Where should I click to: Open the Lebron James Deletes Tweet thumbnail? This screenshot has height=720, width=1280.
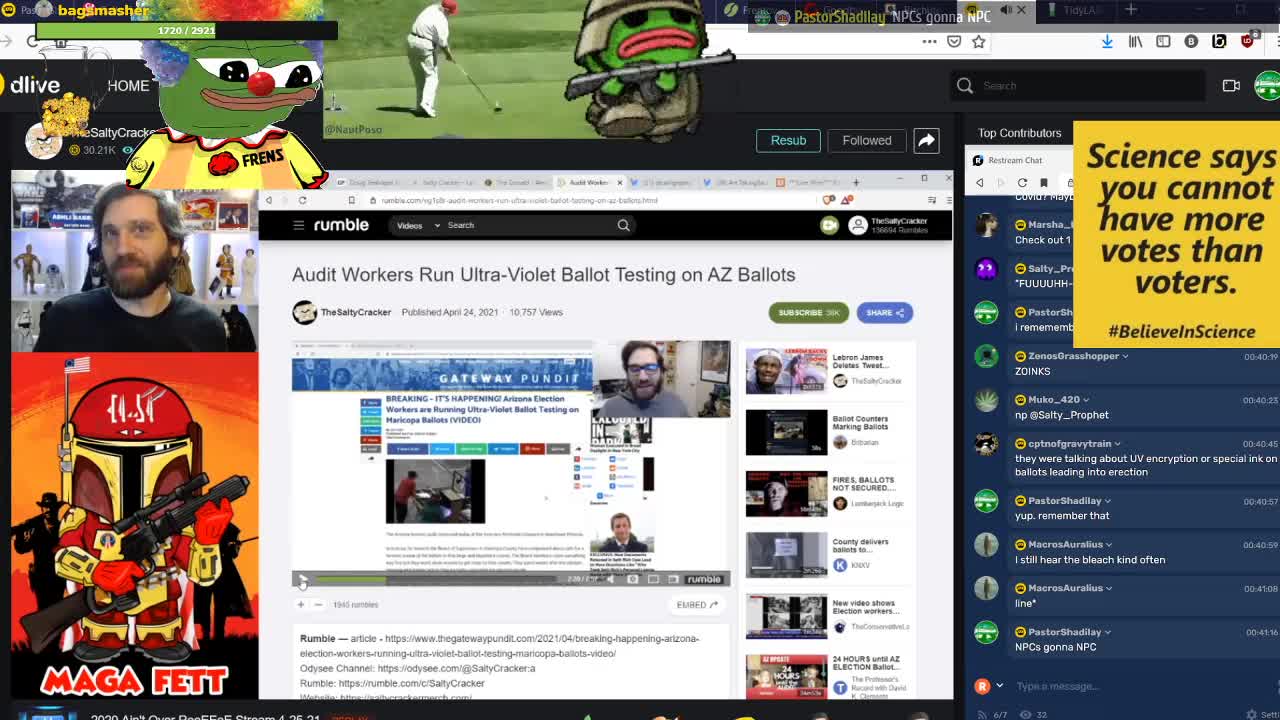[786, 371]
